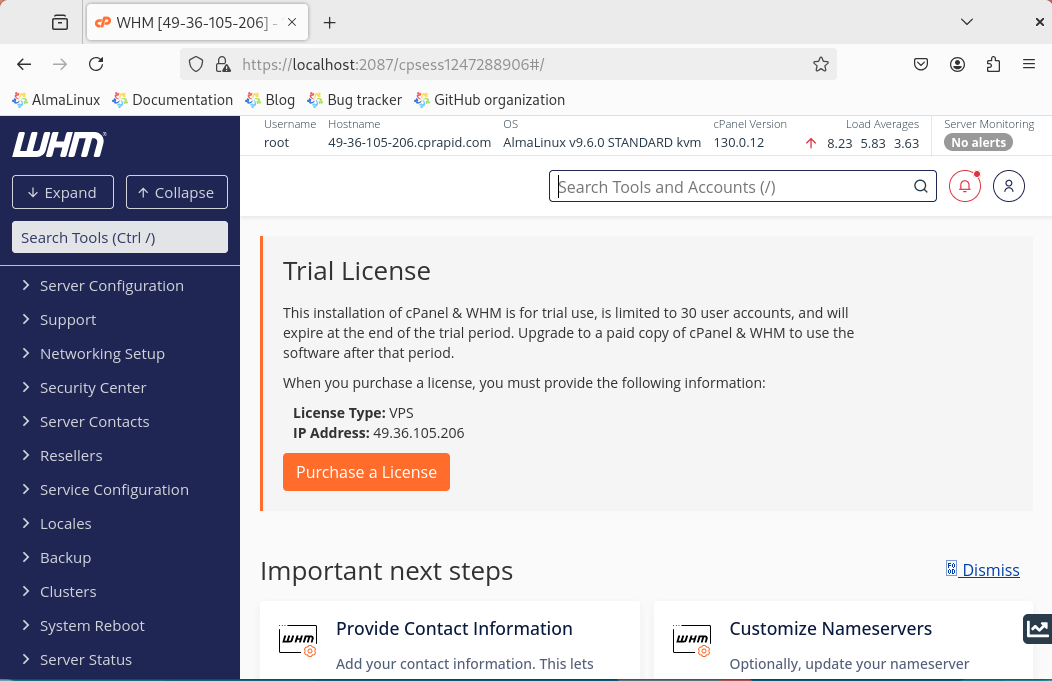Image resolution: width=1052 pixels, height=681 pixels.
Task: Click the reload page icon
Action: (96, 63)
